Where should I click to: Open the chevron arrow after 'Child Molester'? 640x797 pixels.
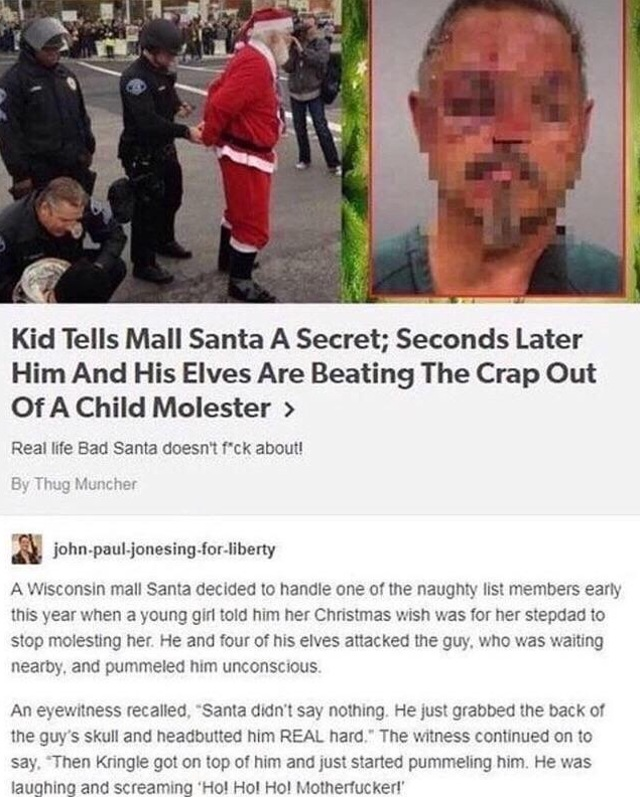coord(288,409)
